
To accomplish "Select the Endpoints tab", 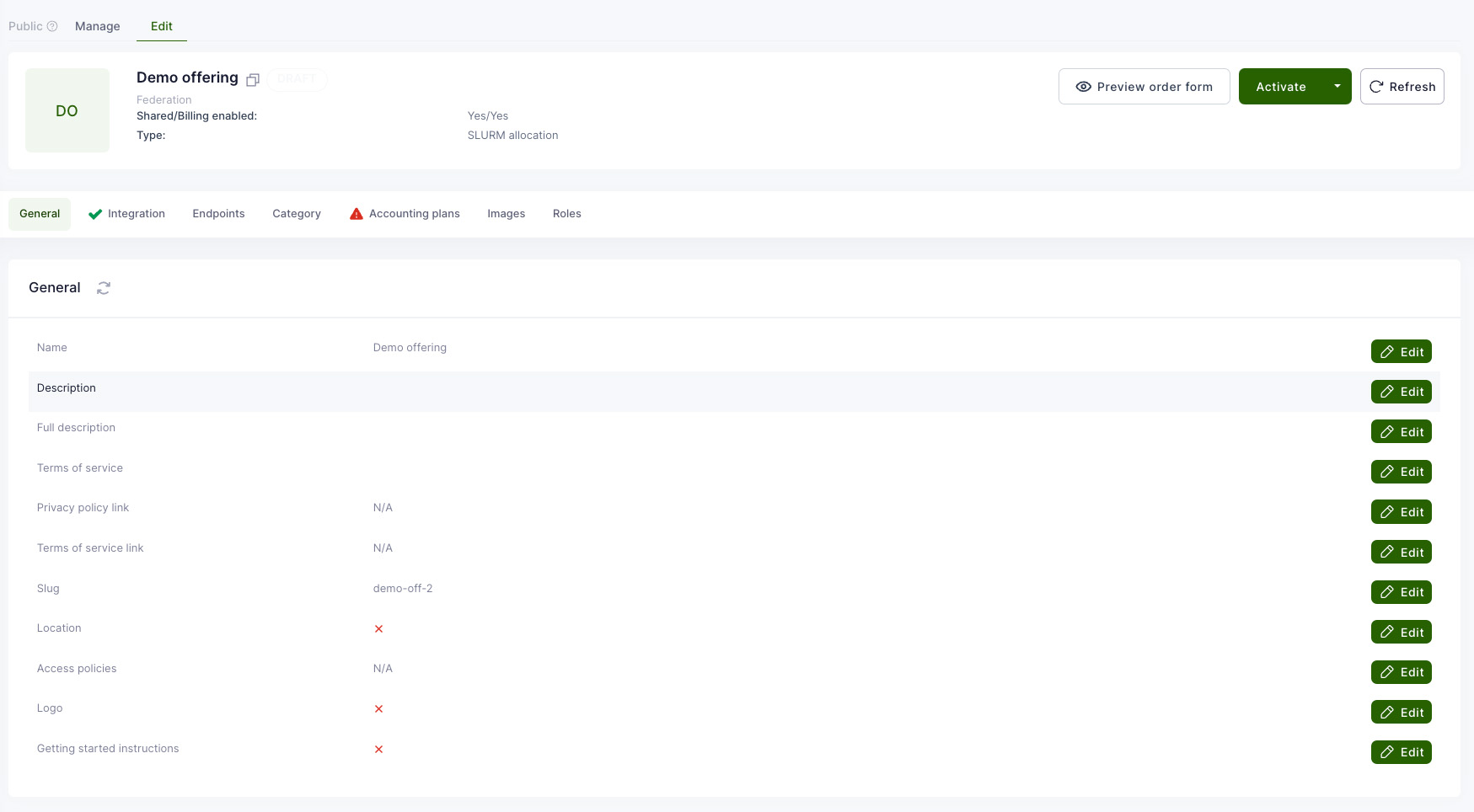I will click(218, 214).
